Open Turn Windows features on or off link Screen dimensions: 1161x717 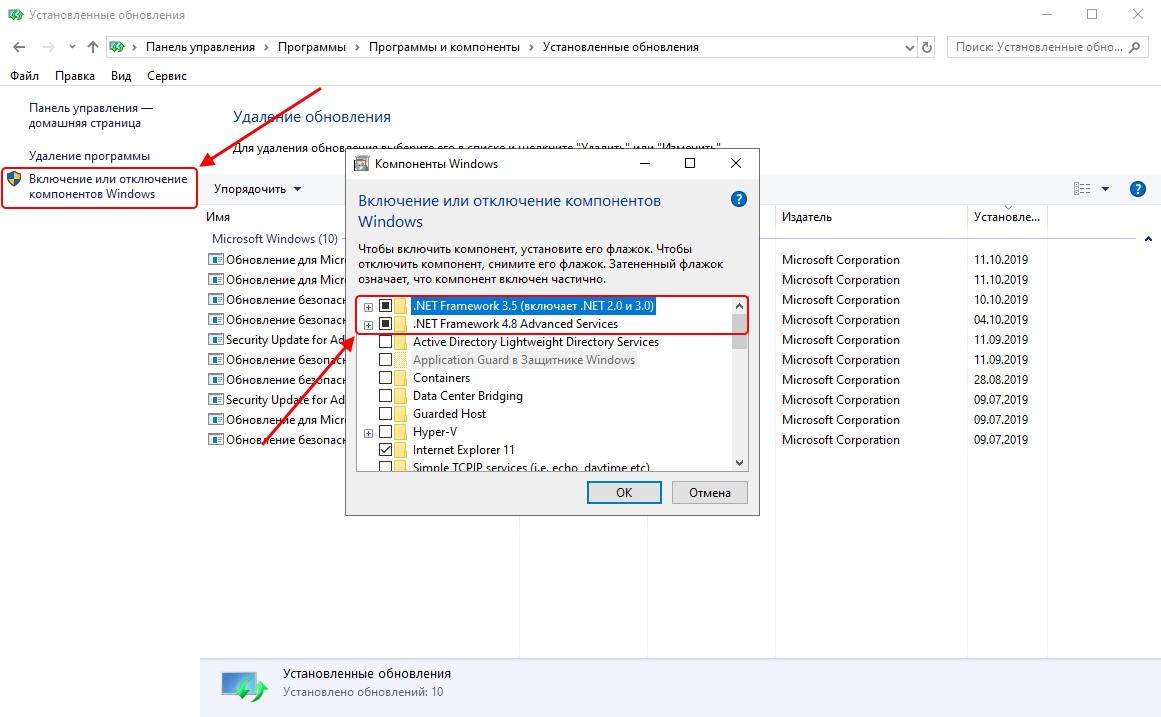click(x=107, y=186)
